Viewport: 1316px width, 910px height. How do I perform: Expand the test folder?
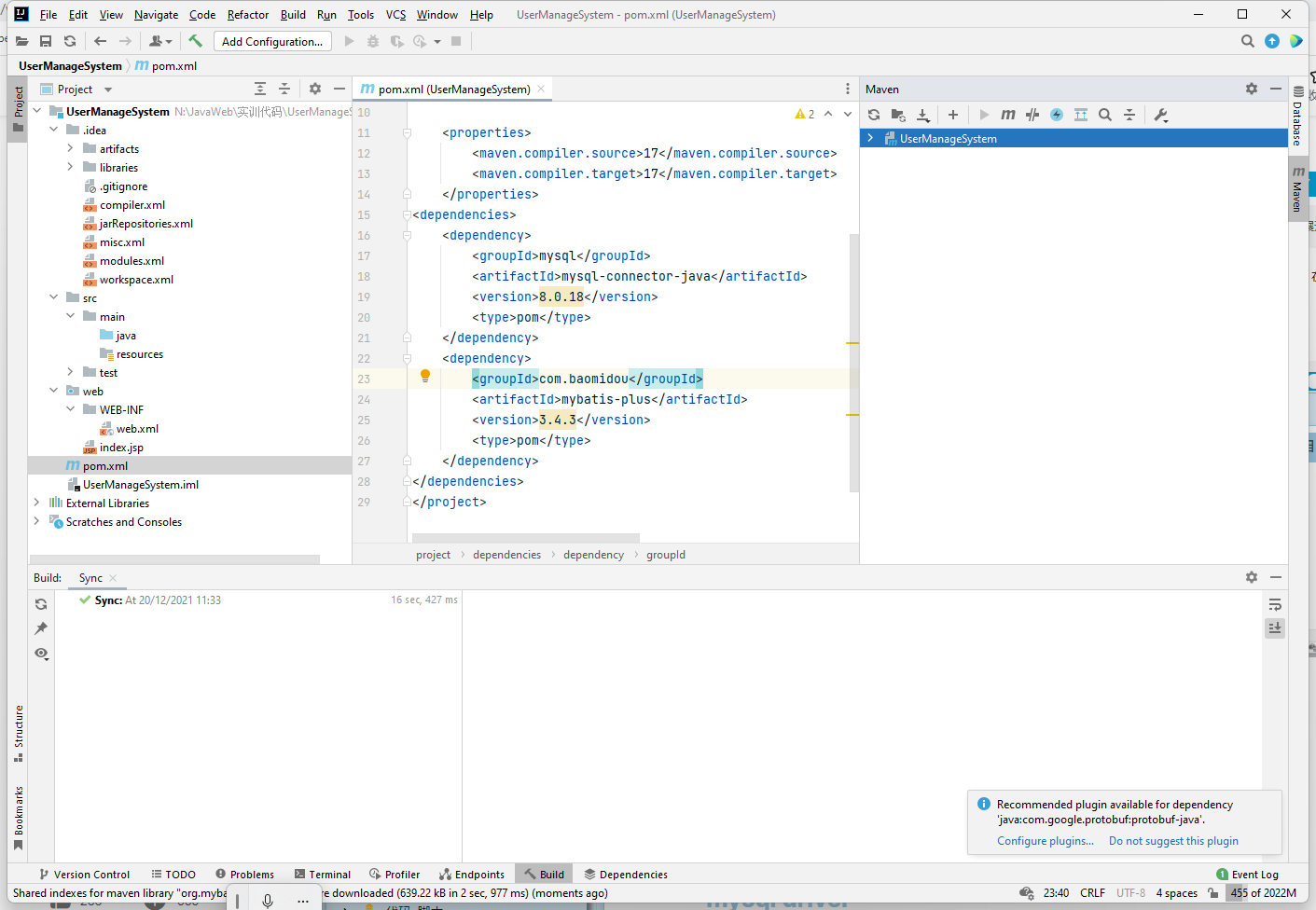point(70,372)
